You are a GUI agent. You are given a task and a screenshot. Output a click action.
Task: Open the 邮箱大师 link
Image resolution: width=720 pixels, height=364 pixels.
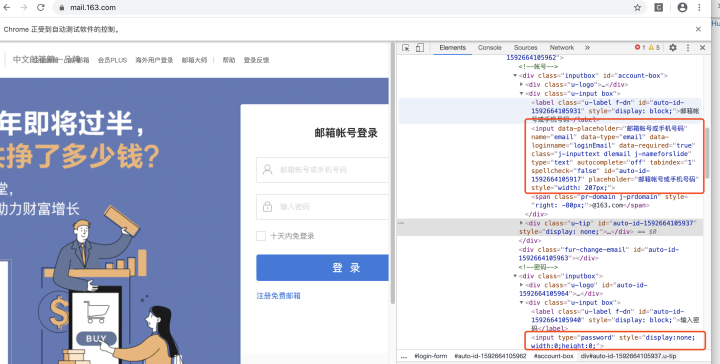(x=194, y=60)
